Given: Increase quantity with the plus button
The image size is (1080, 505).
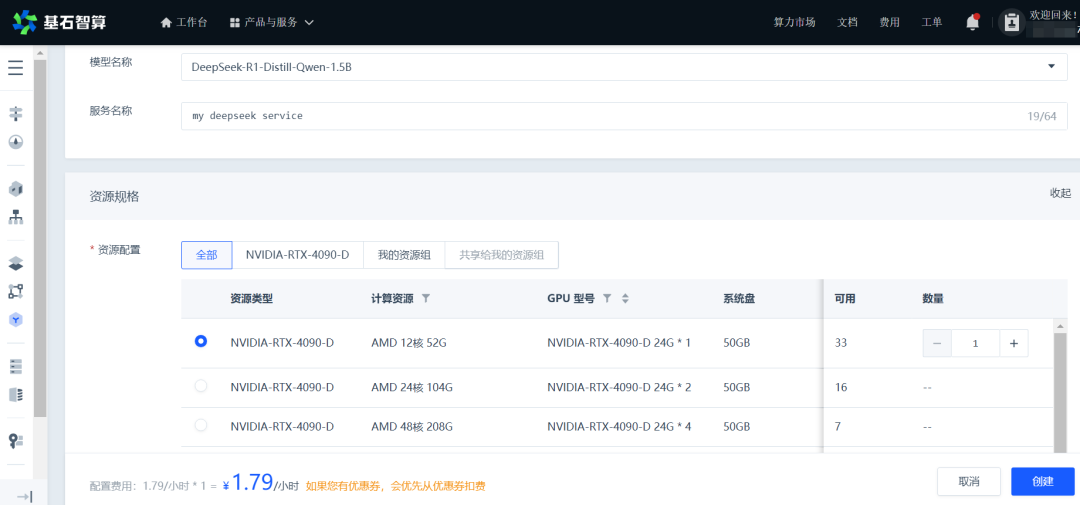Looking at the screenshot, I should click(1014, 343).
